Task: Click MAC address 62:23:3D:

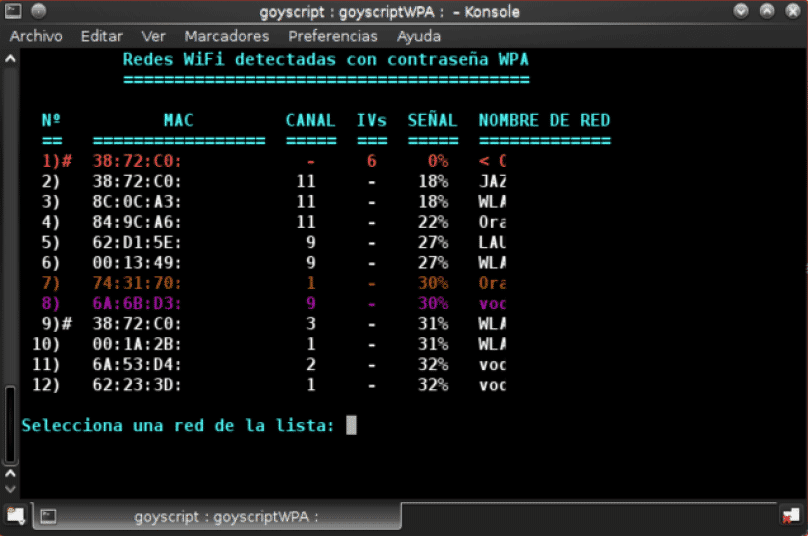Action: tap(137, 384)
